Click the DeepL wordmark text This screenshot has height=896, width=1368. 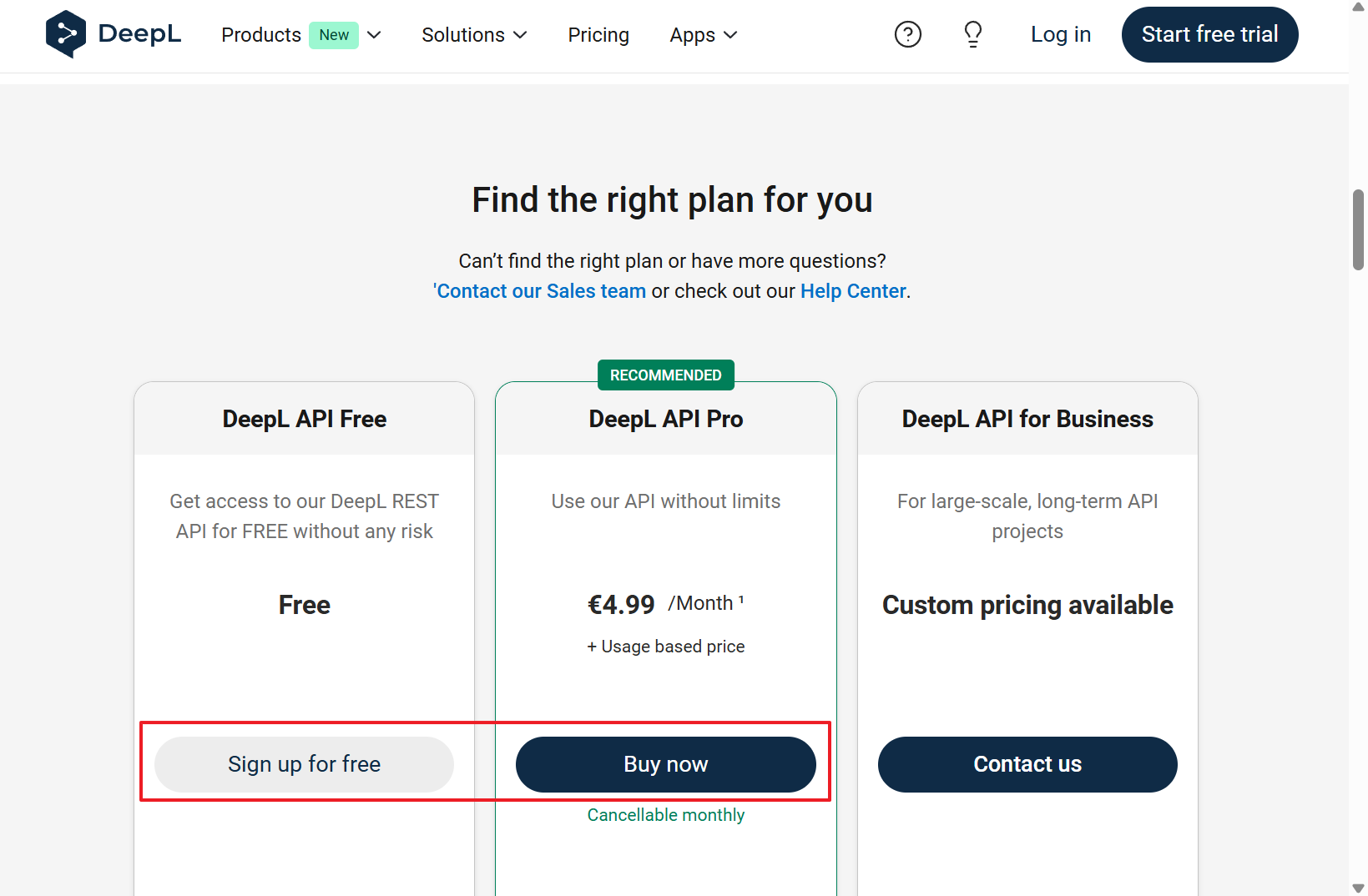click(139, 34)
